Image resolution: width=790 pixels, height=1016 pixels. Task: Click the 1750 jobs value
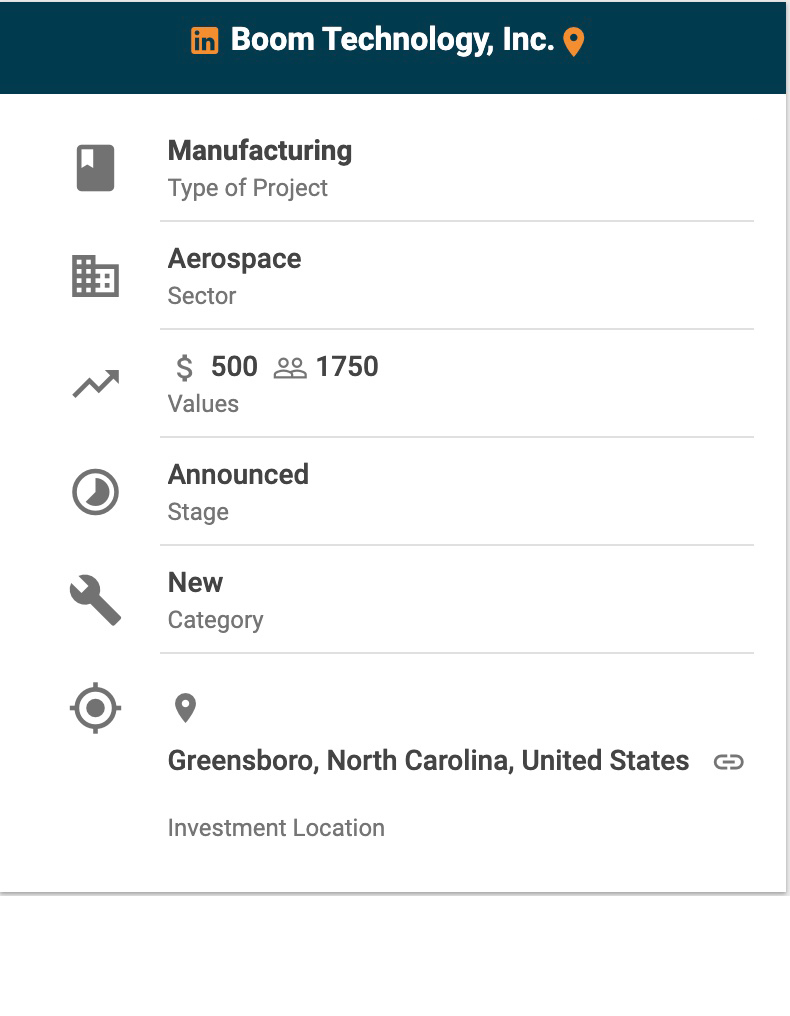[347, 367]
